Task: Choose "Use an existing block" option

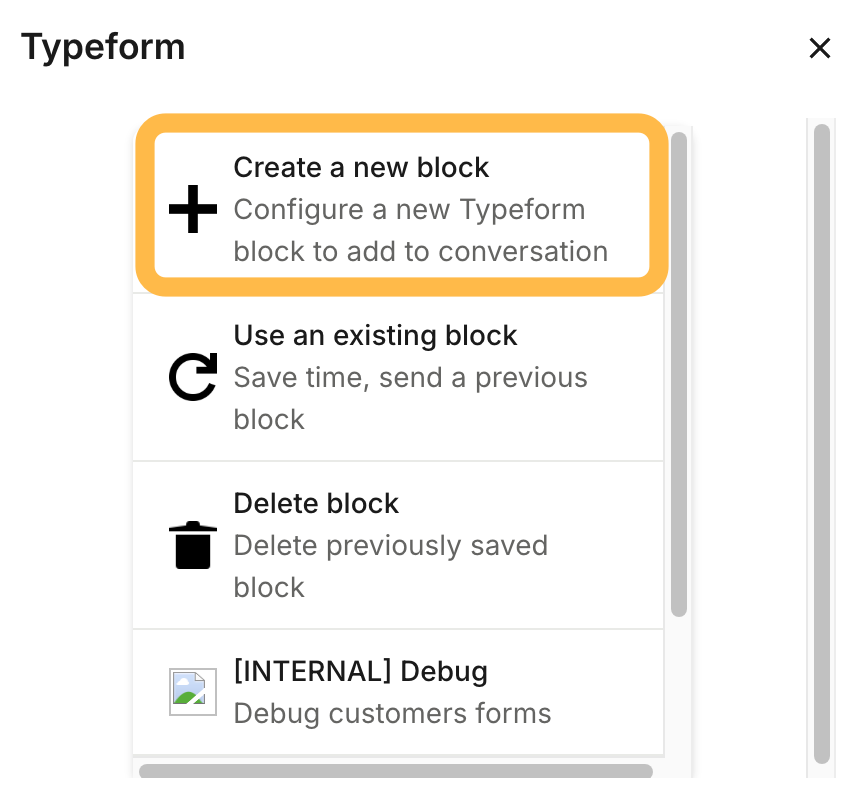Action: (x=375, y=335)
